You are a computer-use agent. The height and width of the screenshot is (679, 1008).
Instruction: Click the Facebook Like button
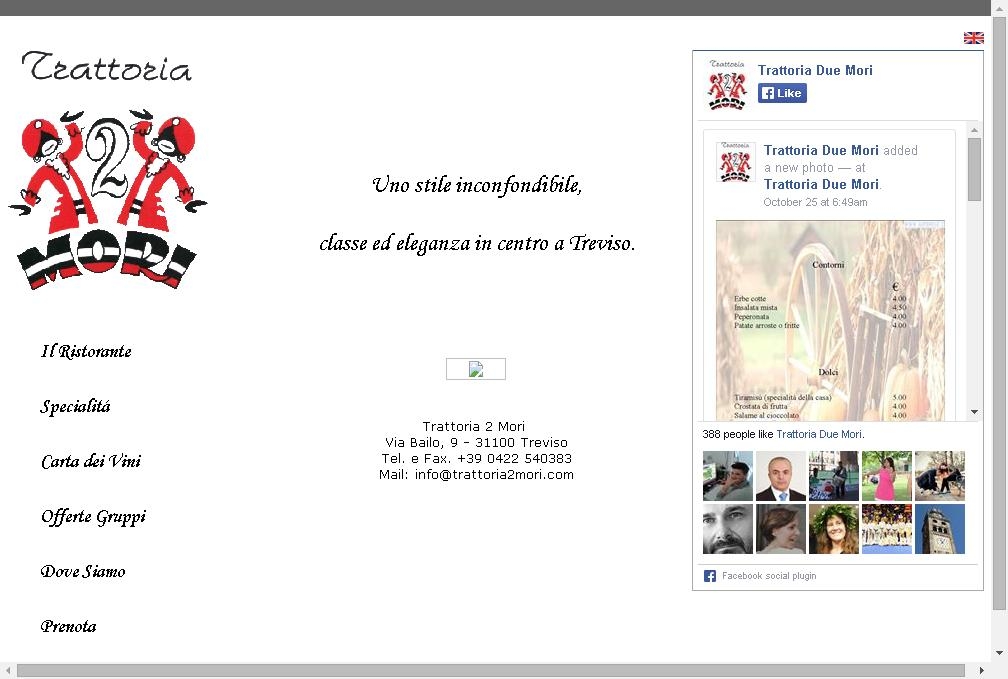(x=782, y=93)
